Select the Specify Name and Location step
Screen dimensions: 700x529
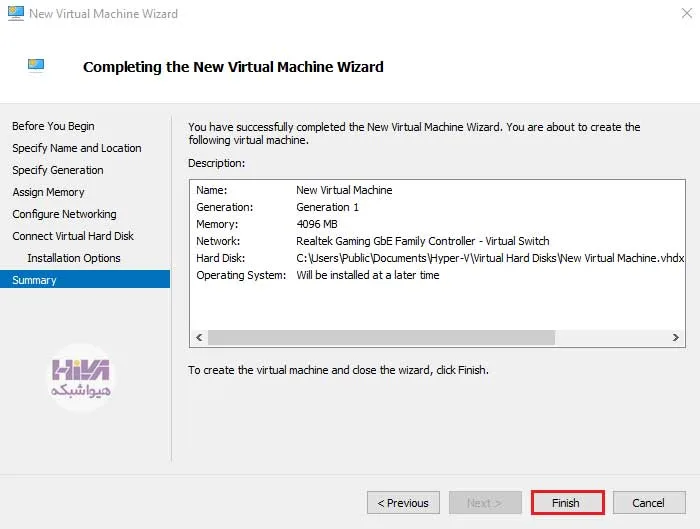(77, 148)
